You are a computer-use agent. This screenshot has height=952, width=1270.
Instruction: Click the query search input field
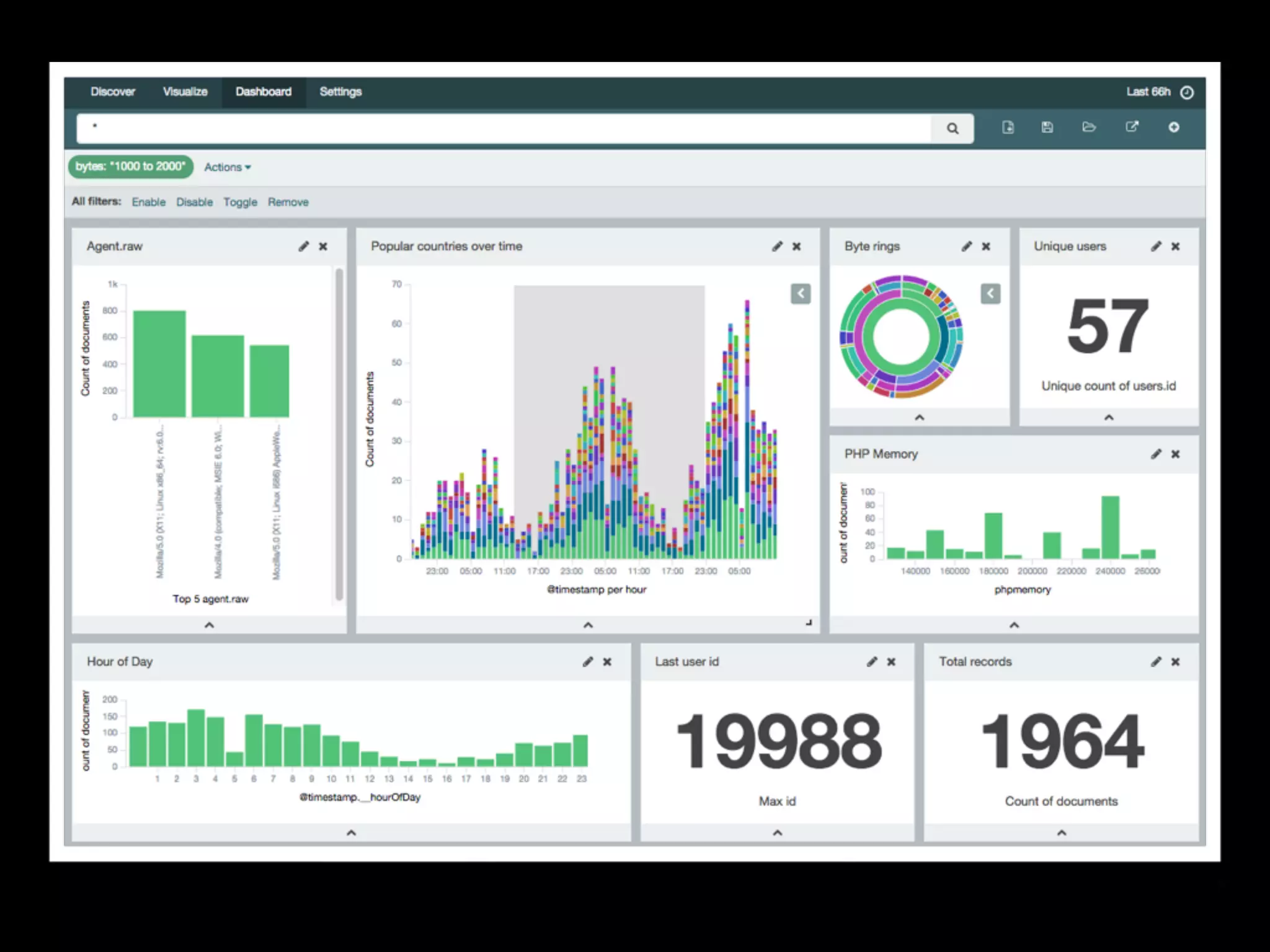pos(502,128)
